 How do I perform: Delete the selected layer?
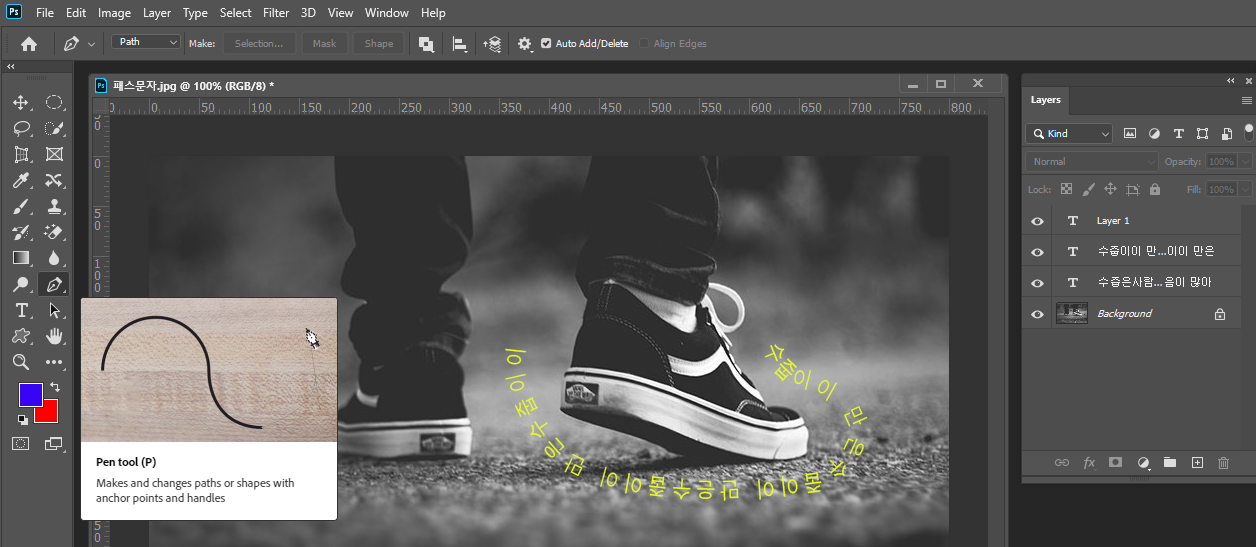pyautogui.click(x=1223, y=463)
